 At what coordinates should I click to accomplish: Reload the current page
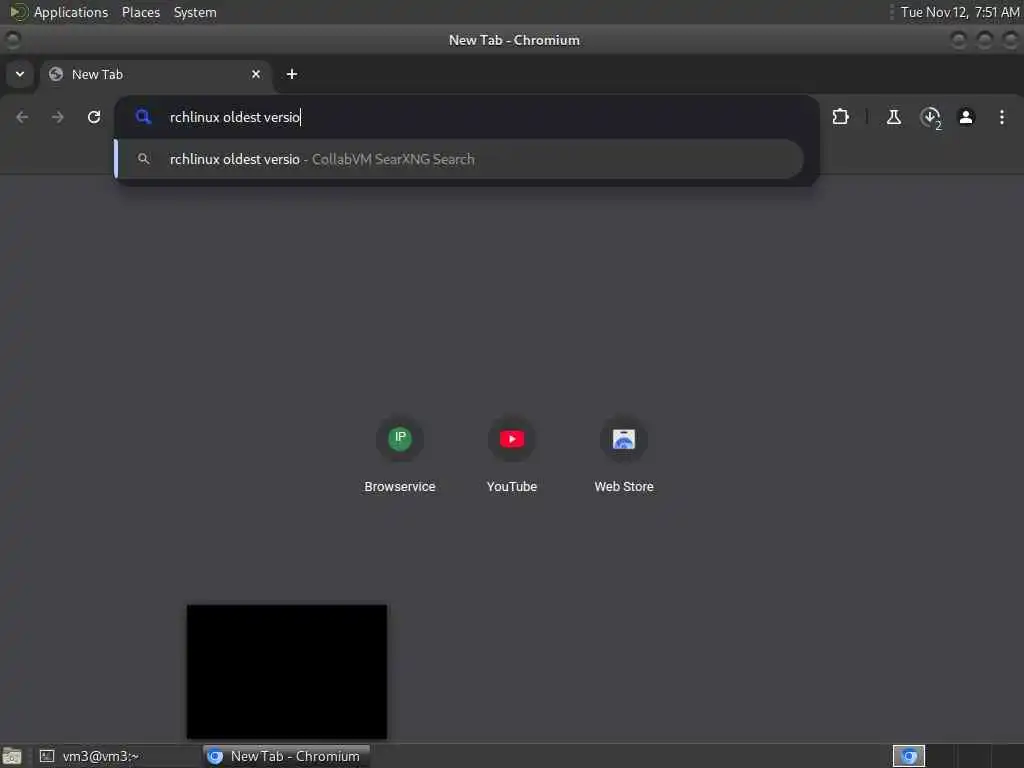pos(94,117)
